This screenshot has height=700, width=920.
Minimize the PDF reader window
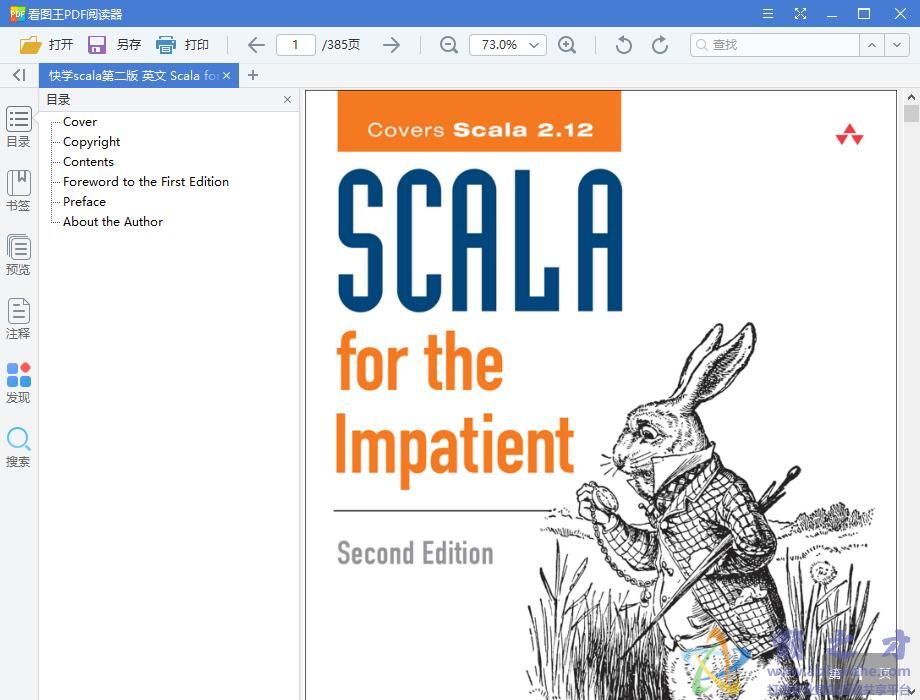pyautogui.click(x=832, y=13)
